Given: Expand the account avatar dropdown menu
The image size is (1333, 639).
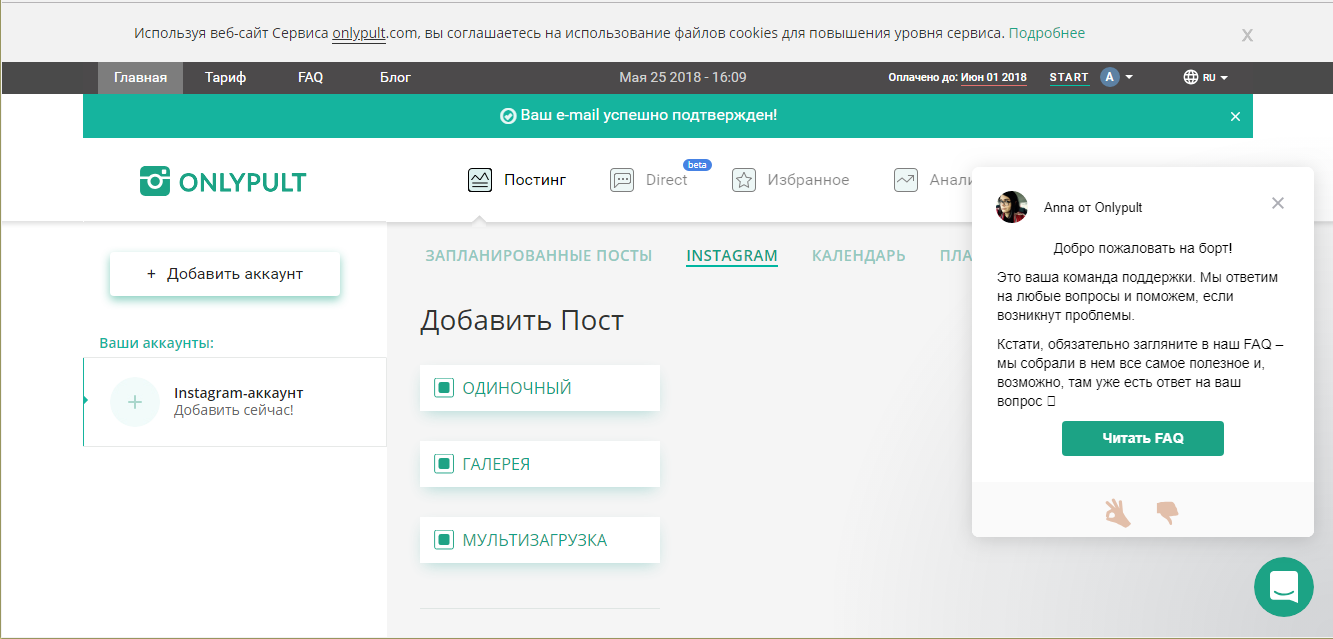Looking at the screenshot, I should pyautogui.click(x=1120, y=76).
